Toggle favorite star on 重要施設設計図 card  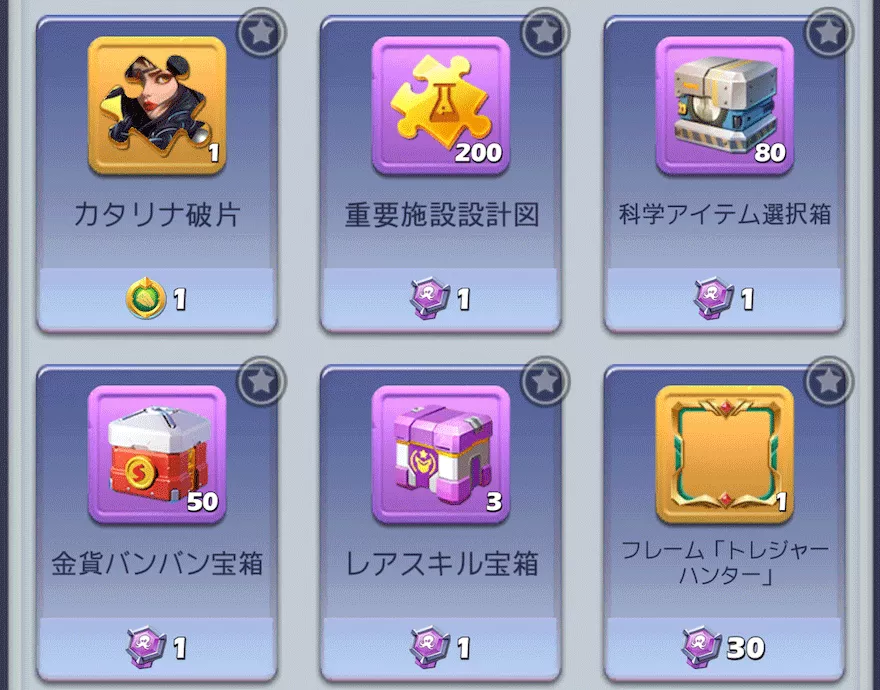coord(545,33)
